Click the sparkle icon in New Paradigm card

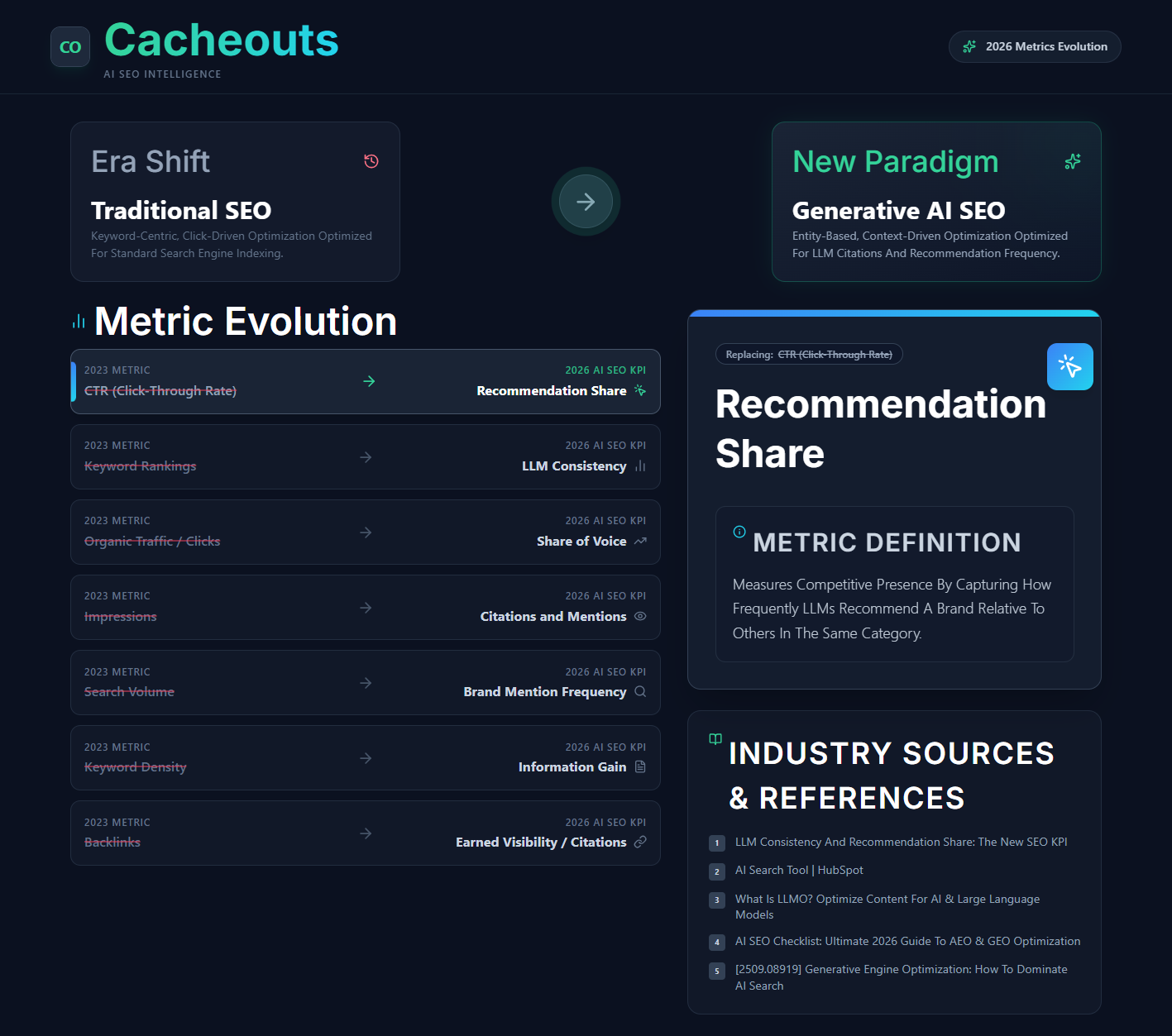coord(1072,161)
